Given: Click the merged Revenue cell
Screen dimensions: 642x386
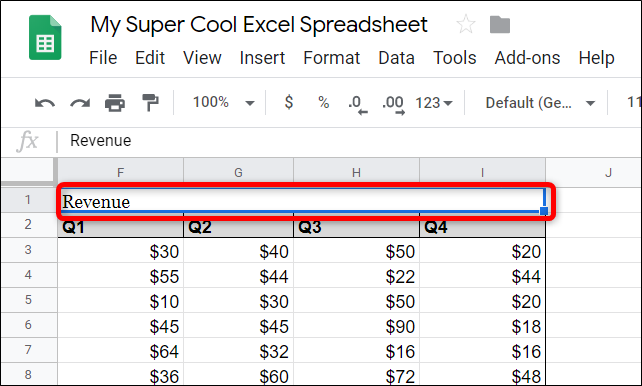Looking at the screenshot, I should [301, 201].
